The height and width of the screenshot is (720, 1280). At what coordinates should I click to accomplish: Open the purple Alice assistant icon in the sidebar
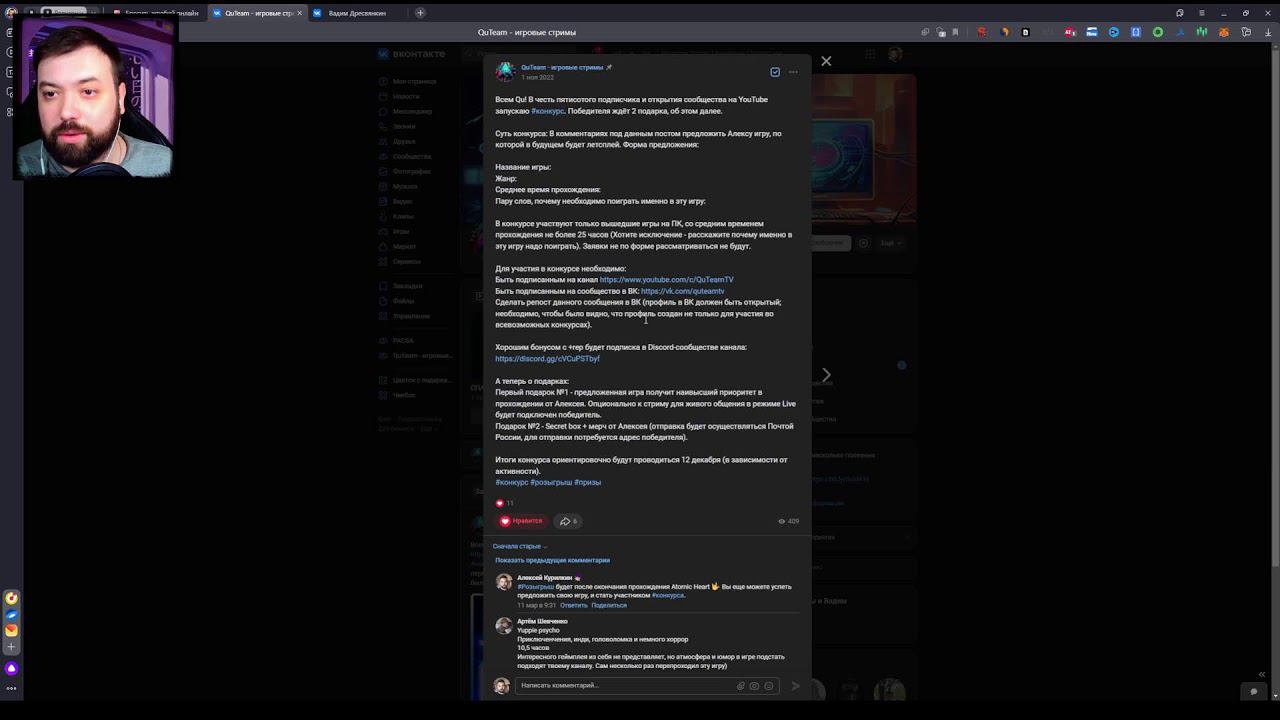tap(11, 668)
